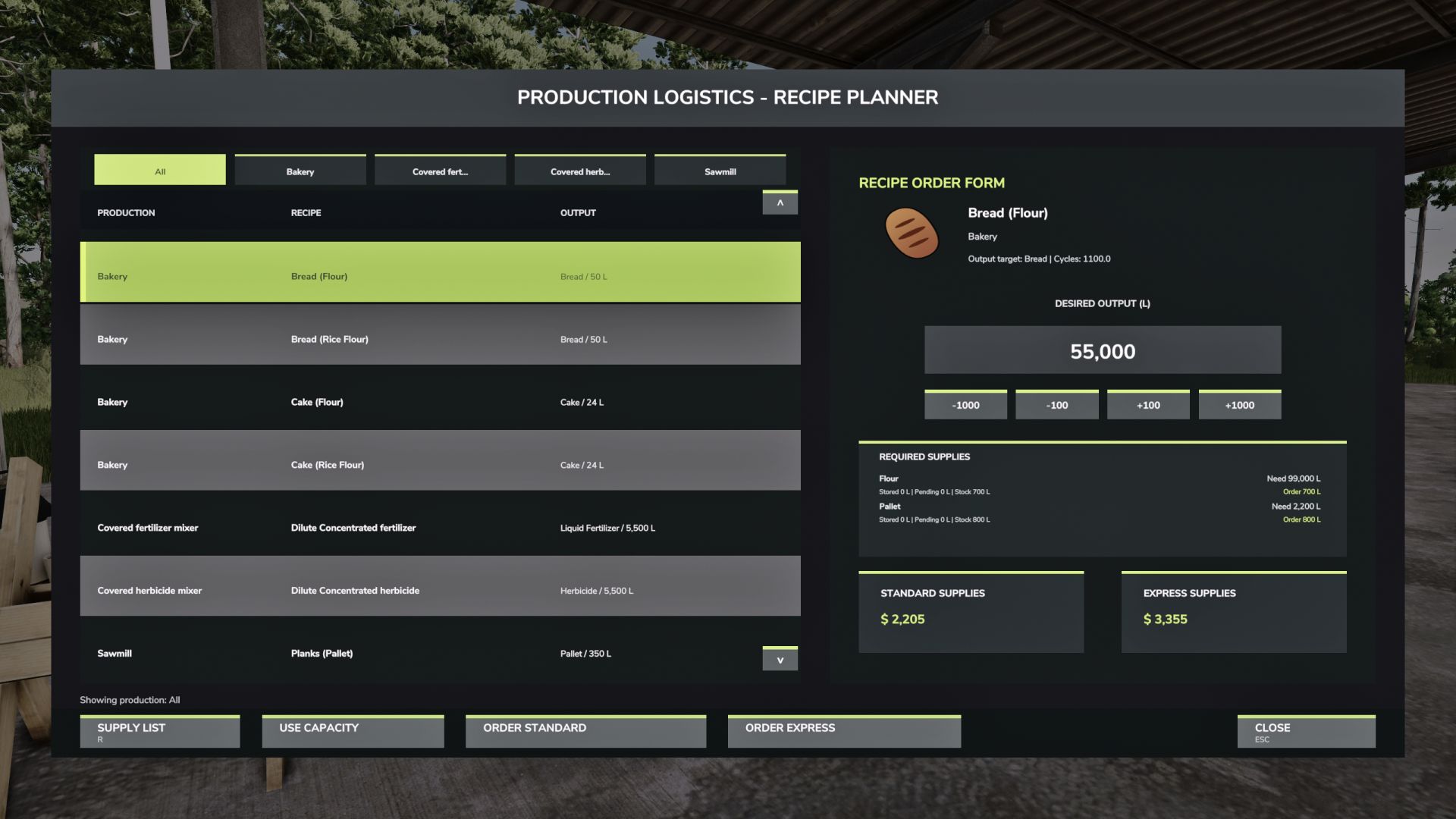Choose the Cake (Flour) recipe row
The width and height of the screenshot is (1456, 819).
coord(441,398)
